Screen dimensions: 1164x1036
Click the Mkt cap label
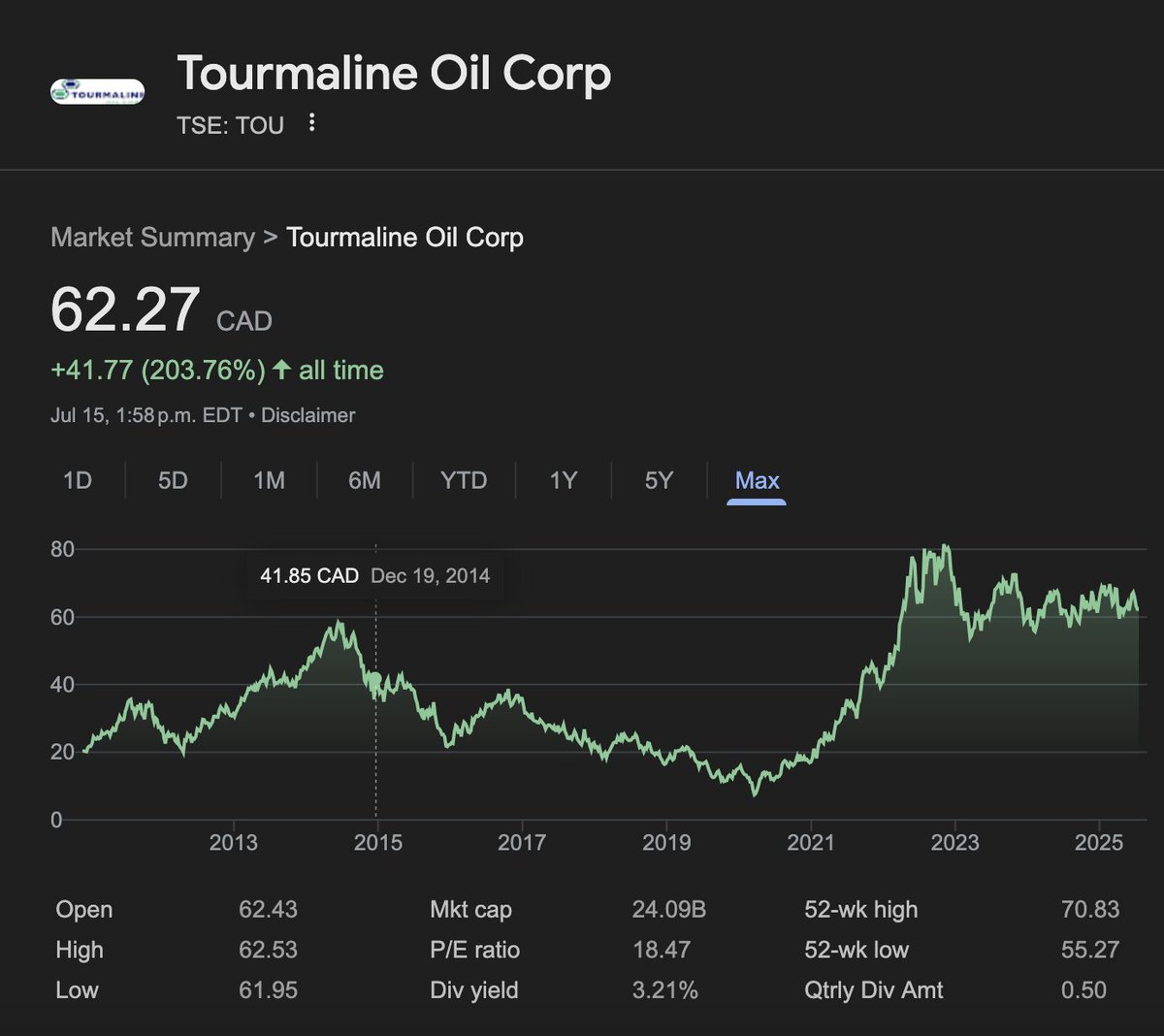[x=470, y=910]
